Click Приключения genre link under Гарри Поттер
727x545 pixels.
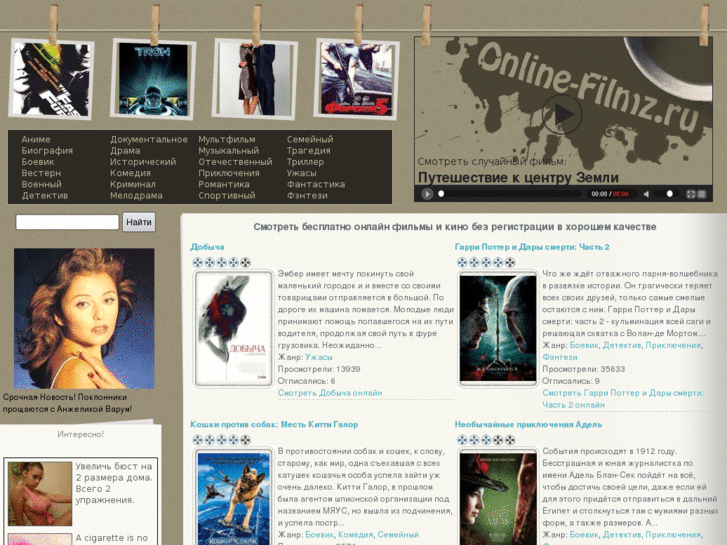pyautogui.click(x=673, y=345)
